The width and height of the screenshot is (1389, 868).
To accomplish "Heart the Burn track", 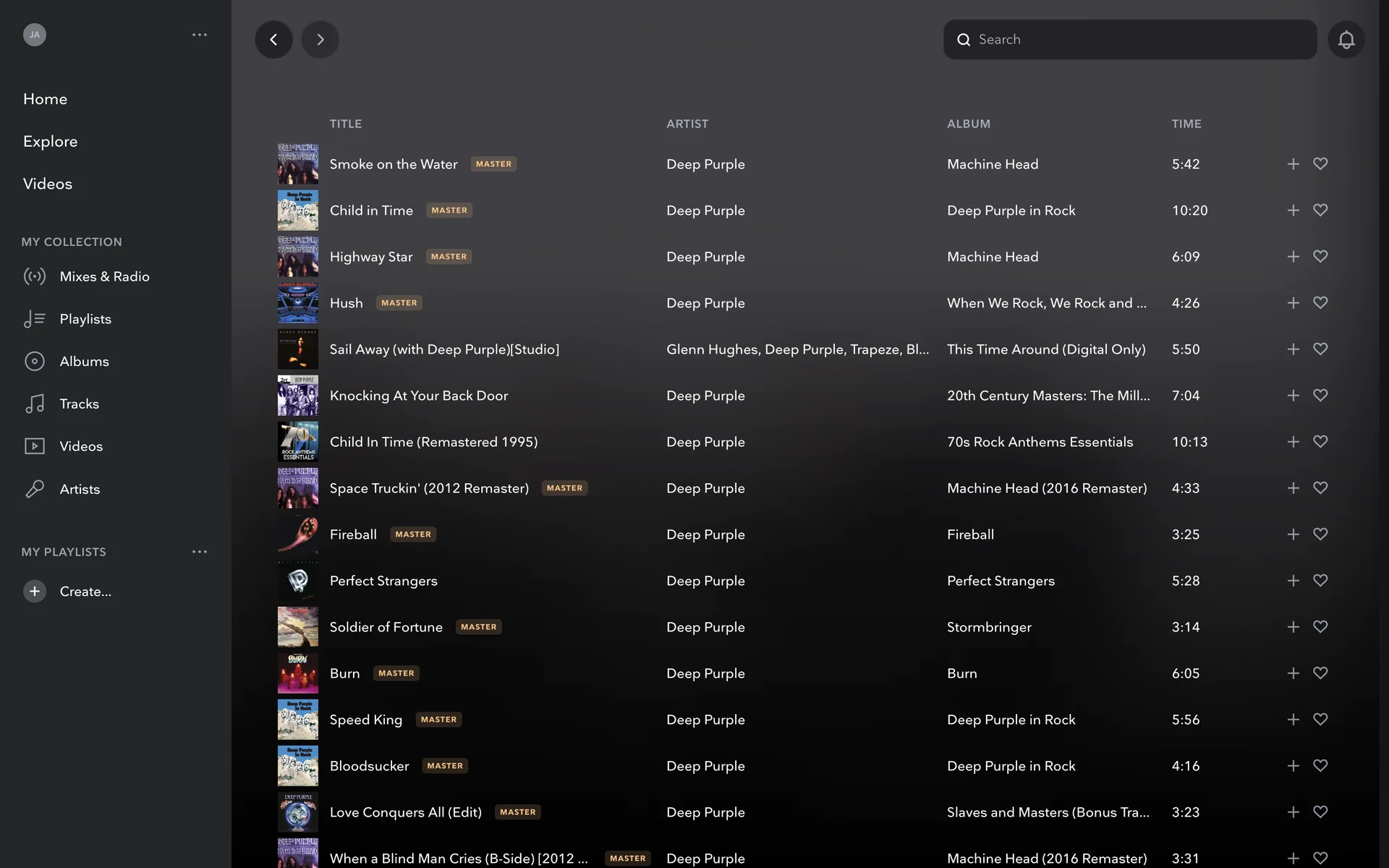I will [1320, 673].
